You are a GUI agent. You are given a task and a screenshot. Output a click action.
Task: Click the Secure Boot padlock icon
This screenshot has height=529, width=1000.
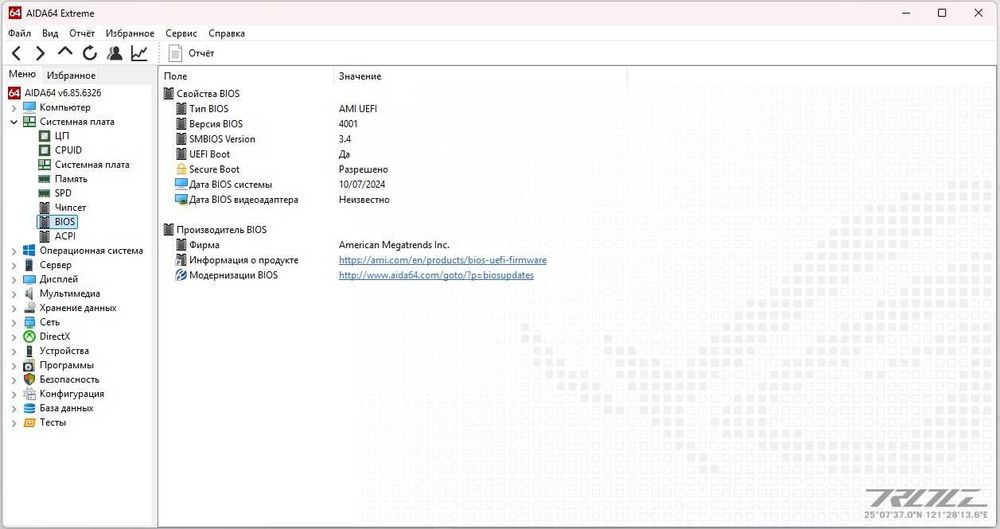tap(181, 170)
